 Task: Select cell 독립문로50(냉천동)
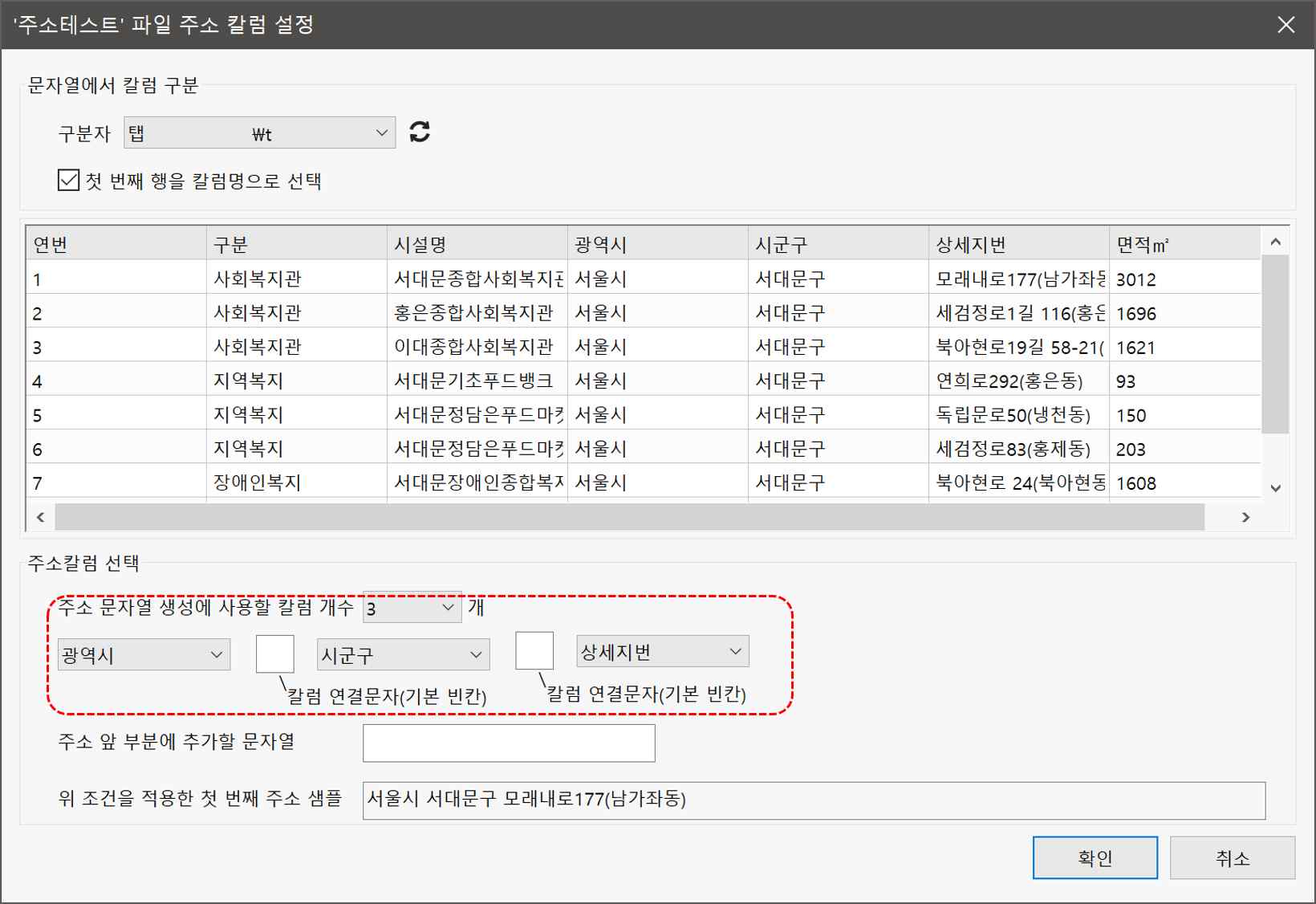(1019, 414)
